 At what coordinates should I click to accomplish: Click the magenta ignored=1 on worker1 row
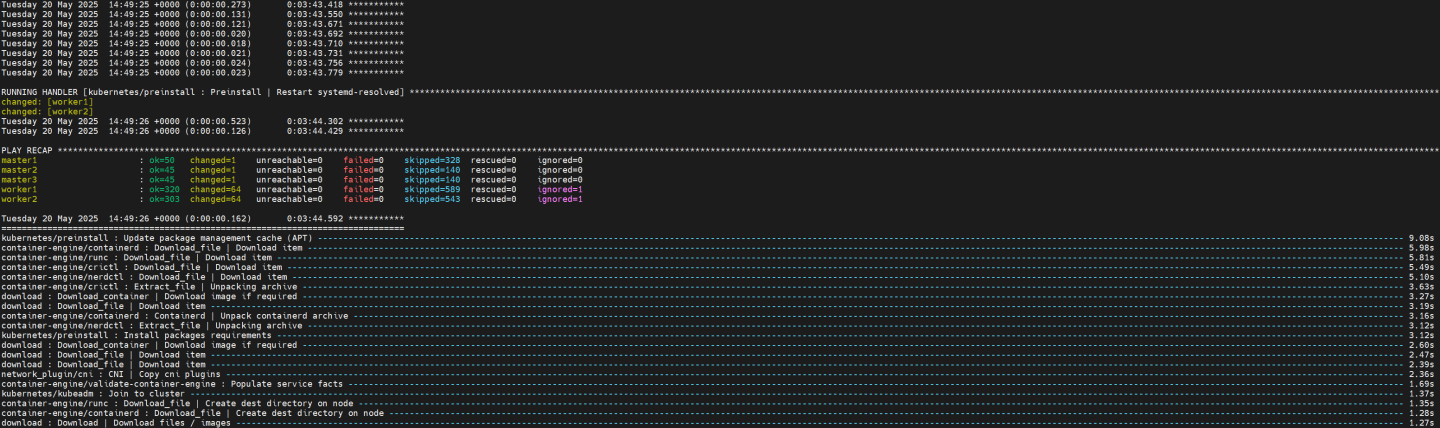[x=560, y=189]
